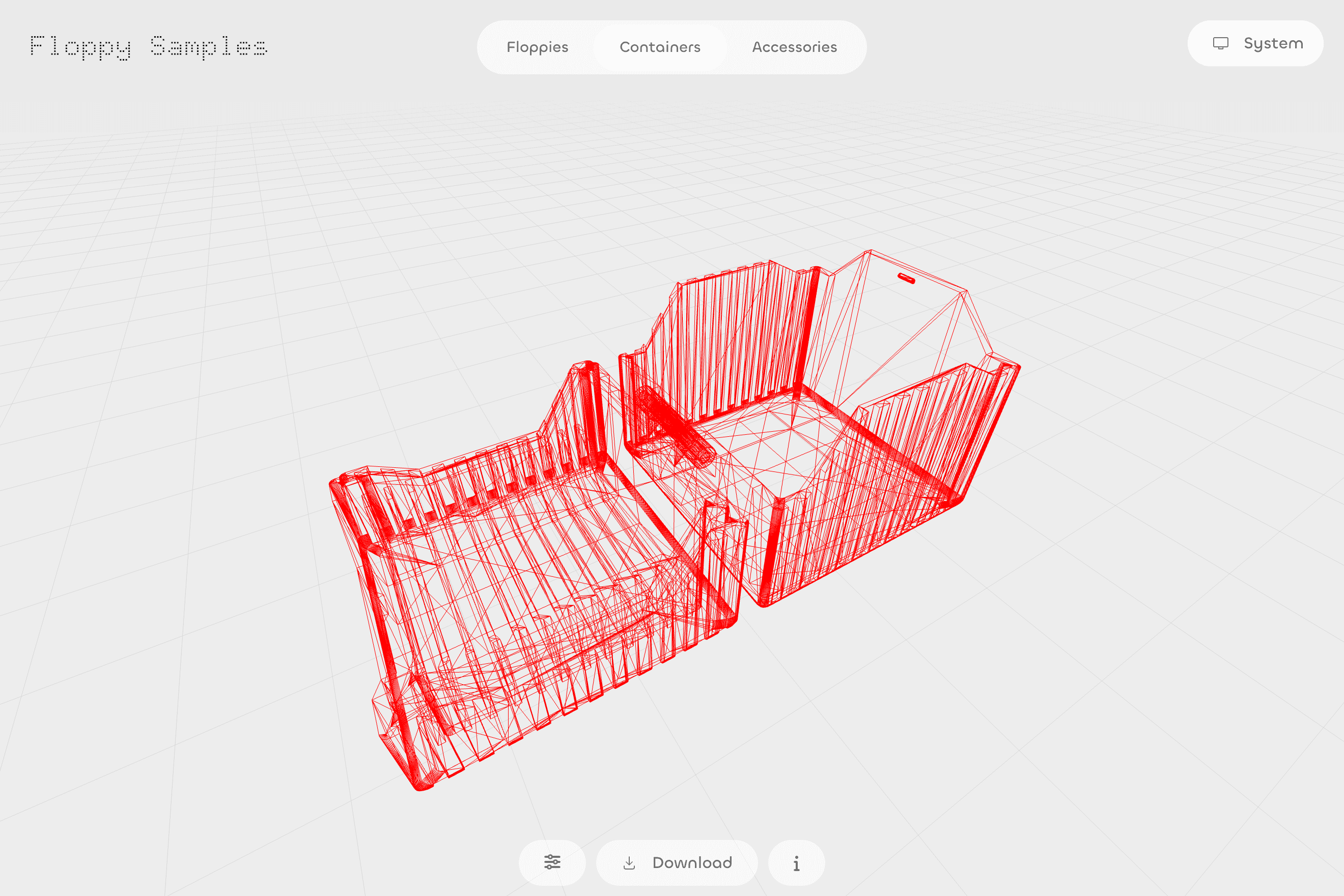
Task: Click the Floppy Samples dotted logo
Action: point(148,46)
